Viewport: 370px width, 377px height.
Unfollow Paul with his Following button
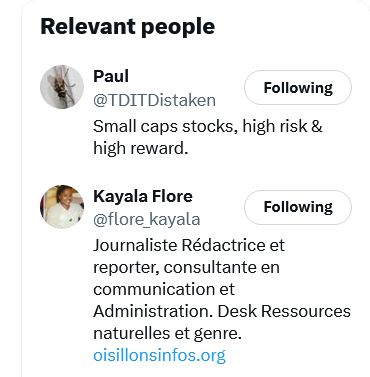pos(298,88)
